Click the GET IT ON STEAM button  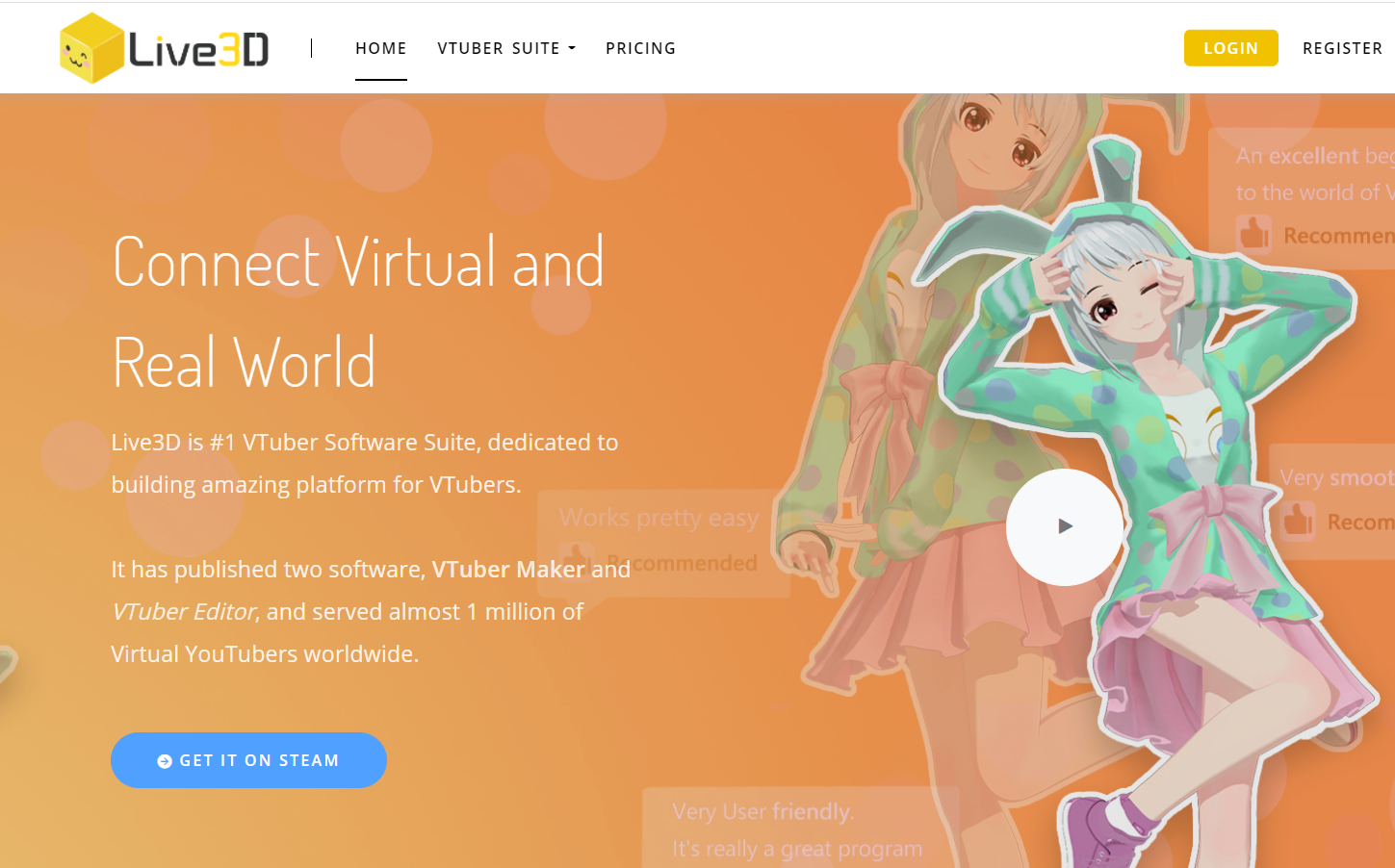point(248,760)
